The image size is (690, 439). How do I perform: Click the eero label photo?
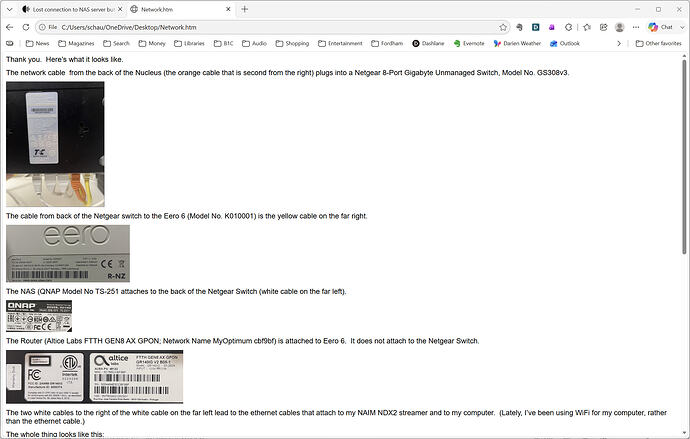68,253
